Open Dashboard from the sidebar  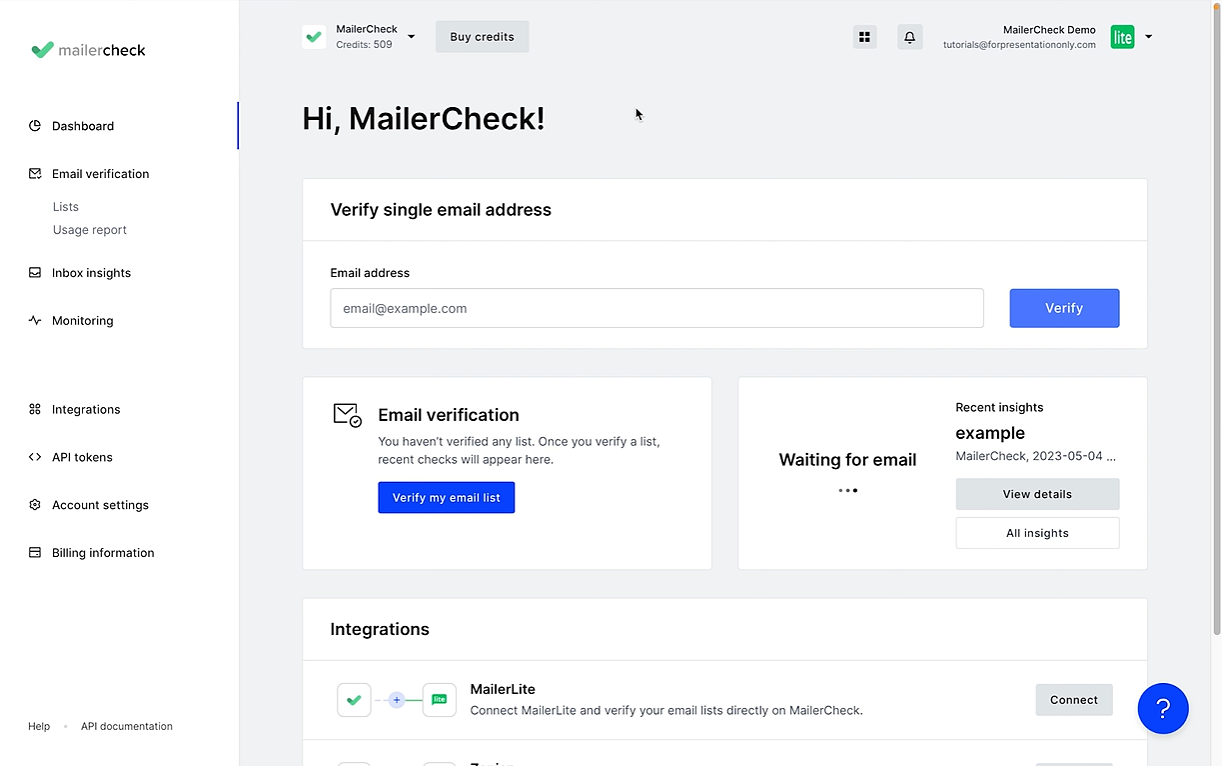pyautogui.click(x=83, y=126)
